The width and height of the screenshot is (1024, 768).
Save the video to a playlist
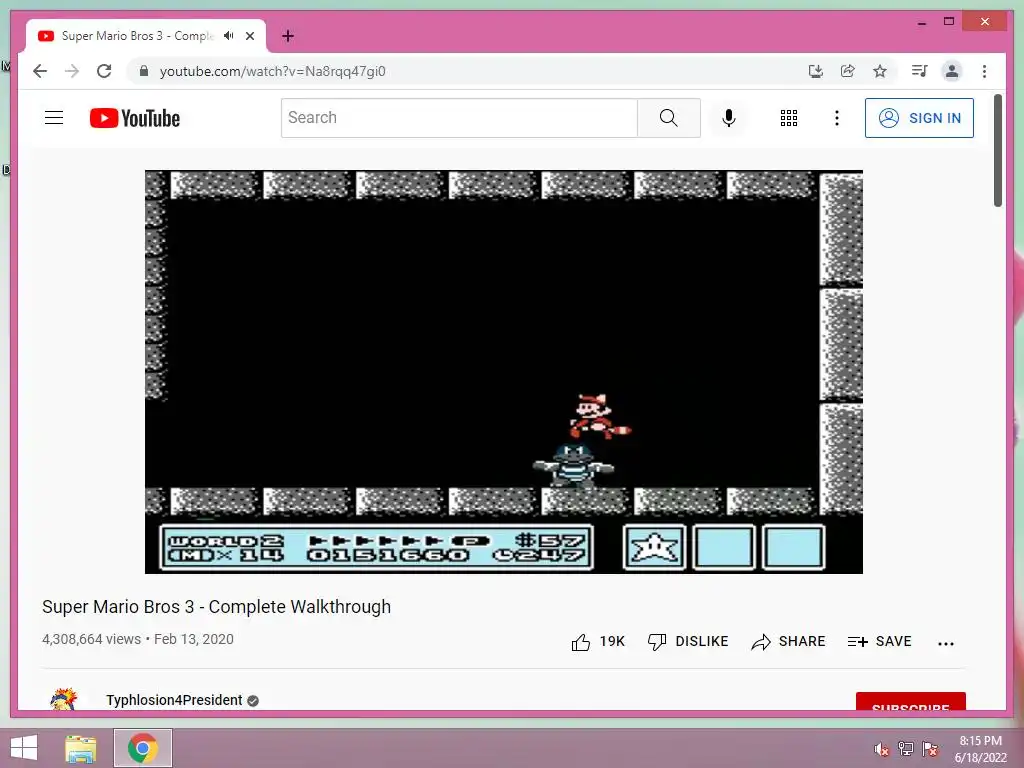(x=879, y=642)
